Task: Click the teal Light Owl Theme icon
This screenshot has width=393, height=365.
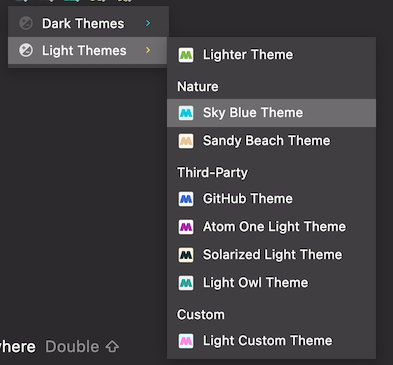Action: coord(186,283)
